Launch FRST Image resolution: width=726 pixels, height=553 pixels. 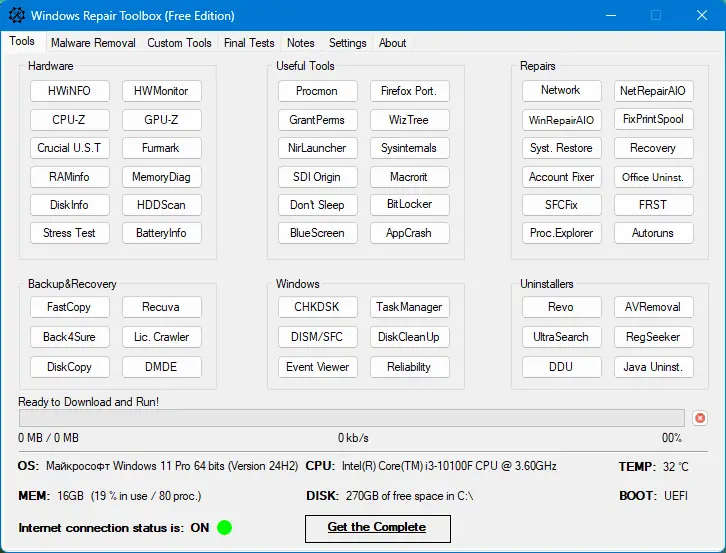click(x=653, y=205)
